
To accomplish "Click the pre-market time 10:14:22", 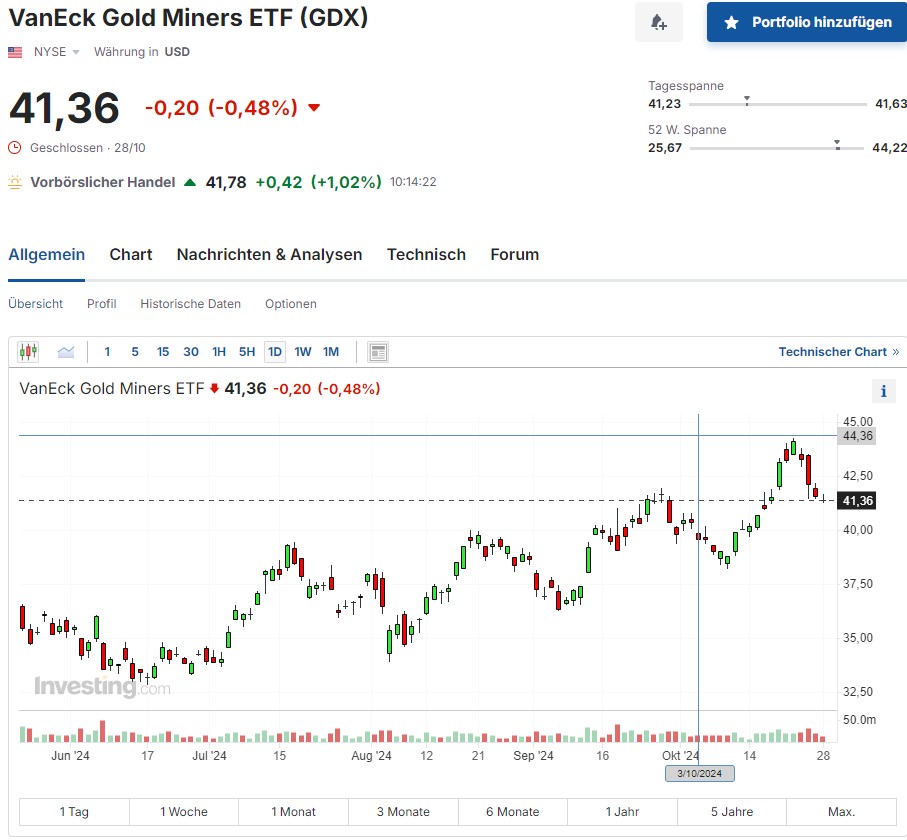I will (413, 182).
